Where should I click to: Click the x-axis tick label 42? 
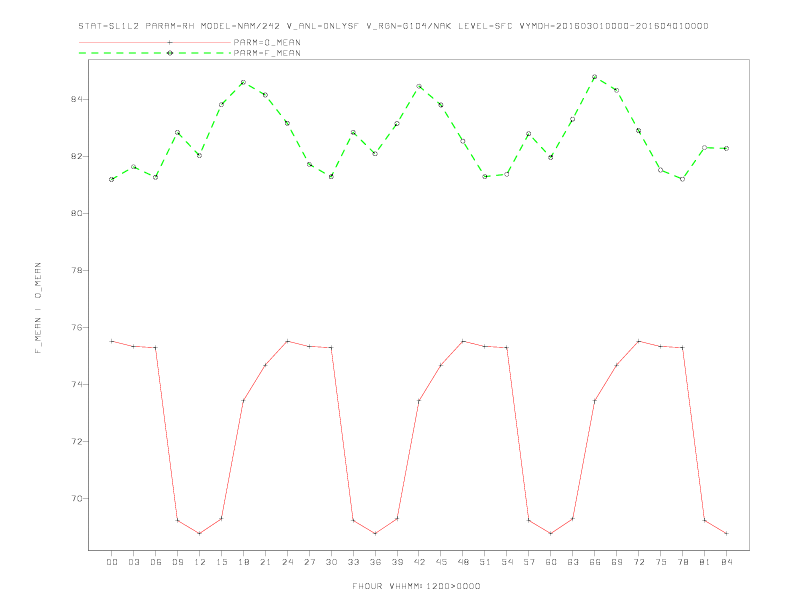[419, 562]
